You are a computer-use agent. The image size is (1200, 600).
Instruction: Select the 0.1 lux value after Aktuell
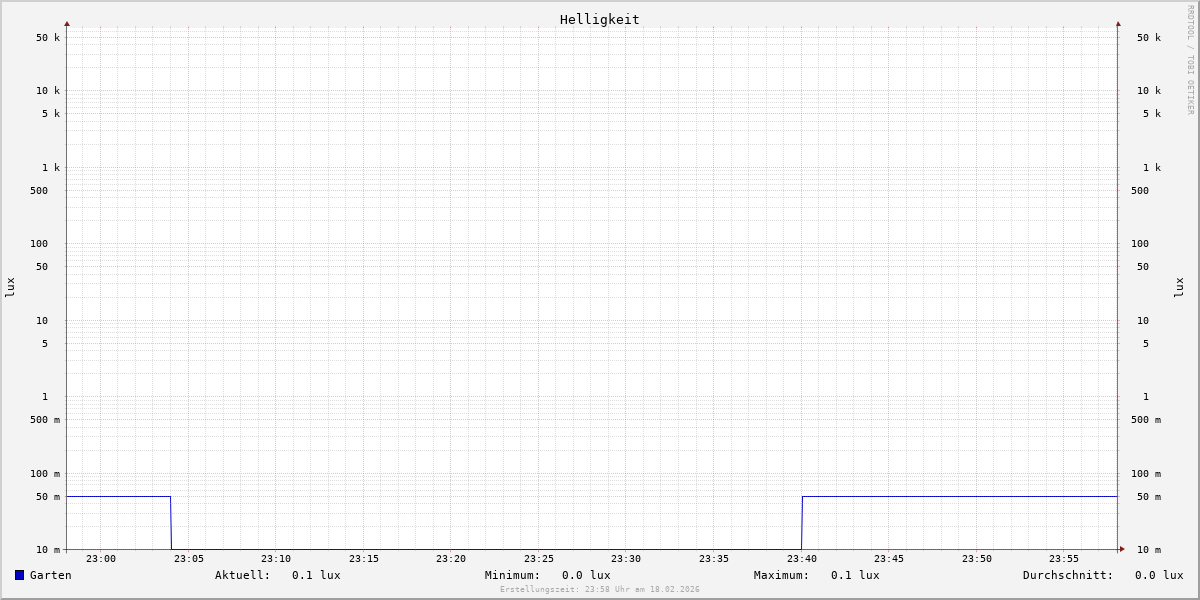316,575
